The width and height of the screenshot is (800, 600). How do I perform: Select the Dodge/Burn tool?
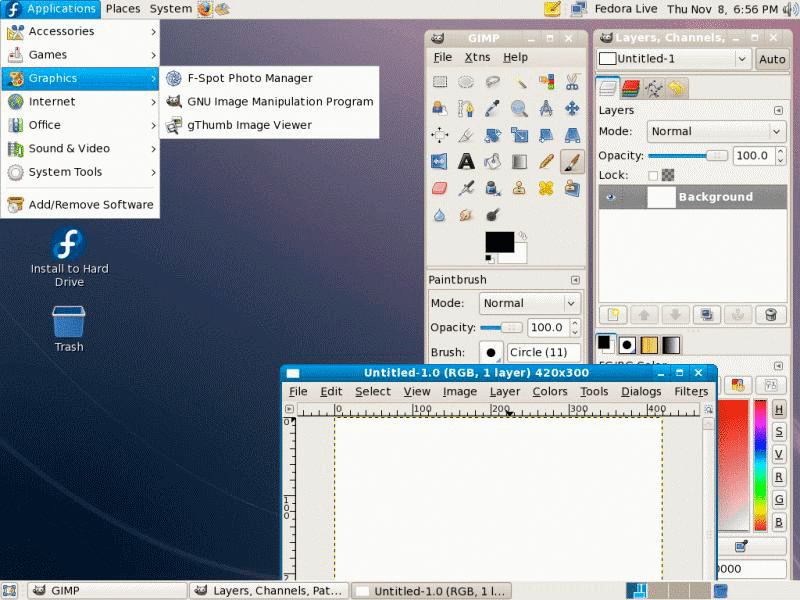(492, 215)
